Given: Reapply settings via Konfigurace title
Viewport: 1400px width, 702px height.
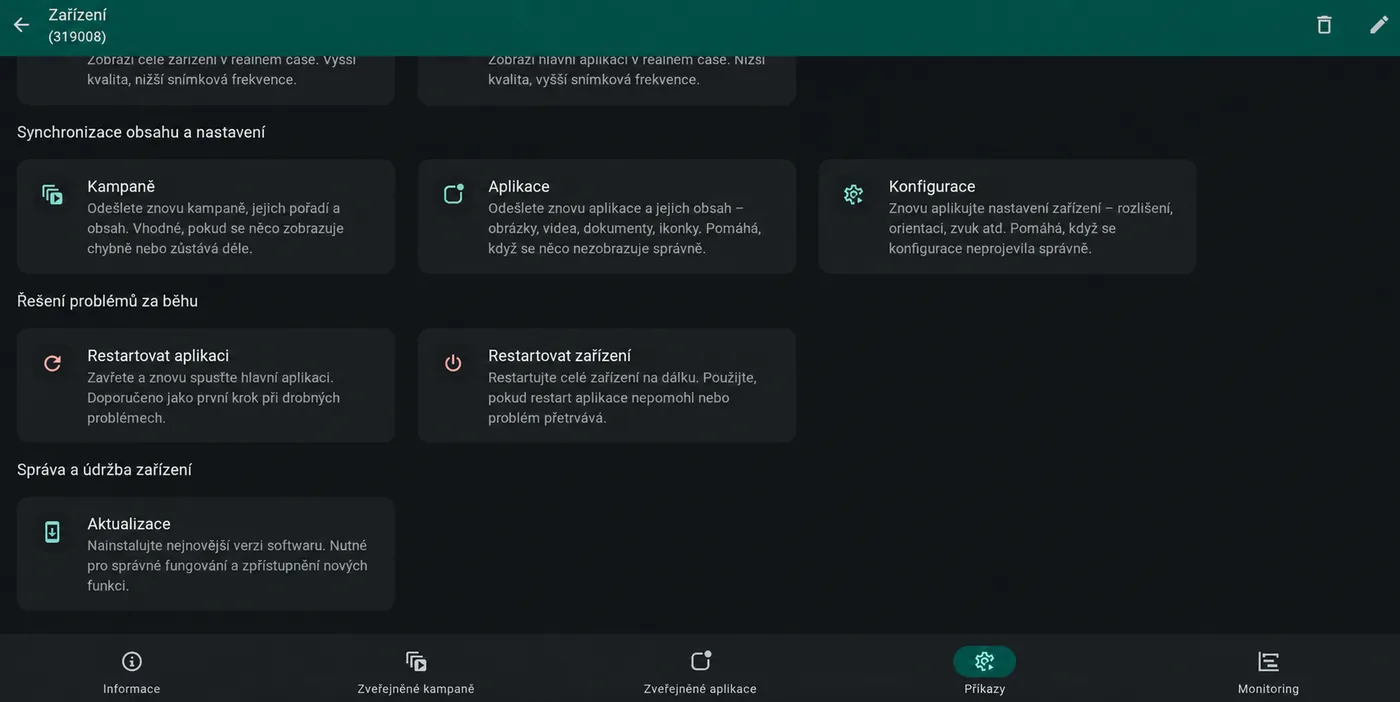Looking at the screenshot, I should (x=932, y=186).
